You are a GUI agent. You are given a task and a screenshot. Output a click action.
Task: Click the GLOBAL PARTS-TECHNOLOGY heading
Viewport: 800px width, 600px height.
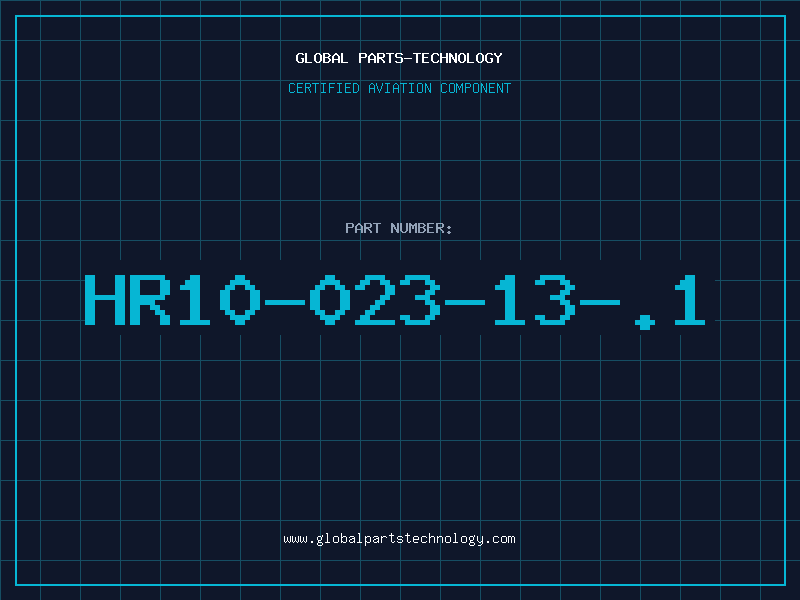tap(399, 58)
